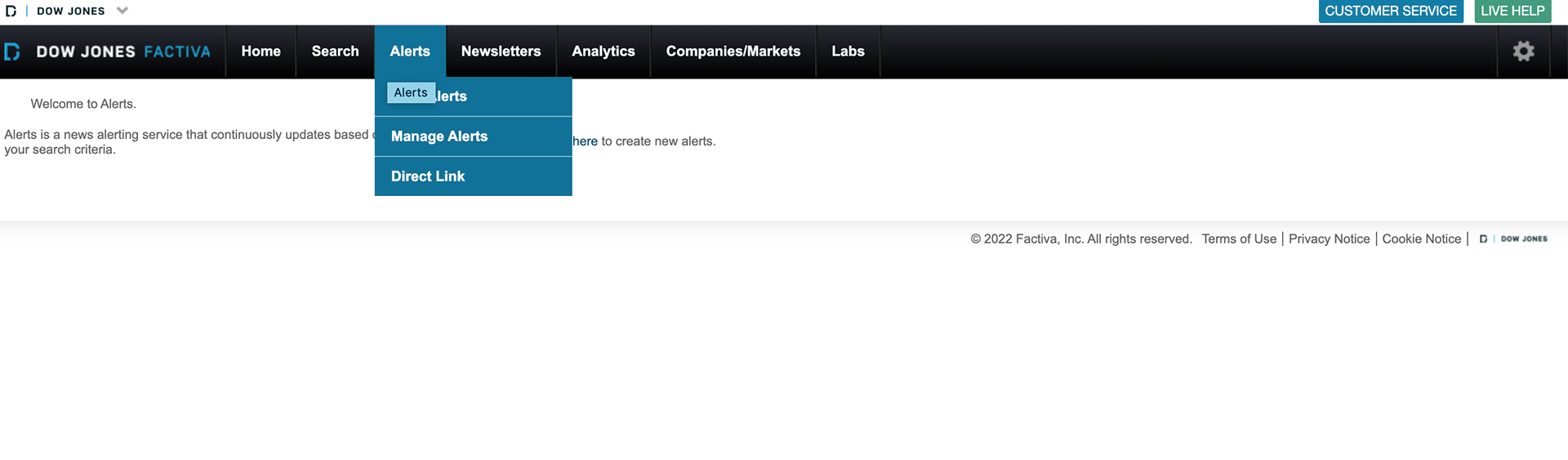Viewport: 1568px width, 460px height.
Task: Open the Live Help button
Action: click(1512, 11)
